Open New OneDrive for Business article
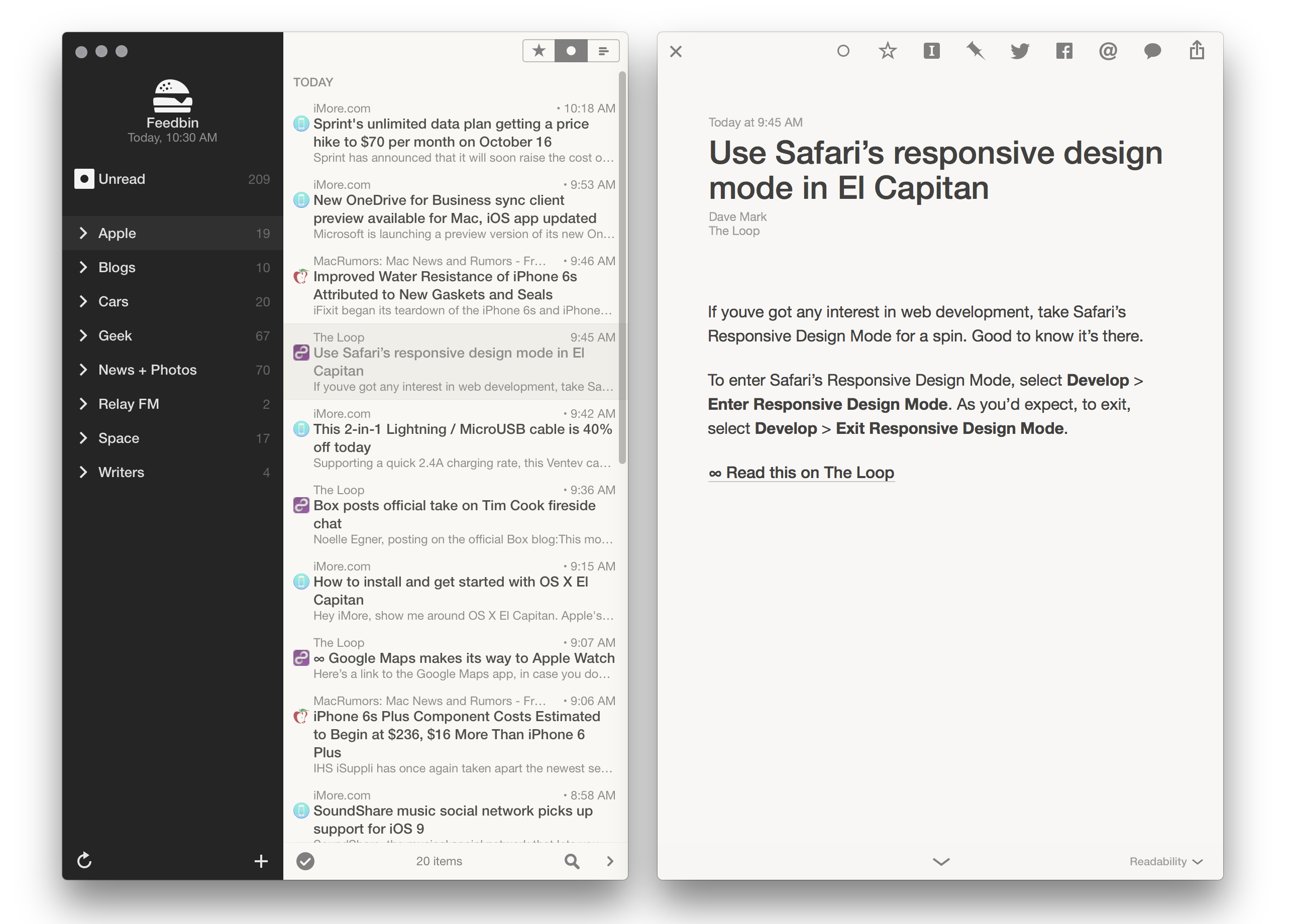The width and height of the screenshot is (1290, 924). [x=455, y=209]
